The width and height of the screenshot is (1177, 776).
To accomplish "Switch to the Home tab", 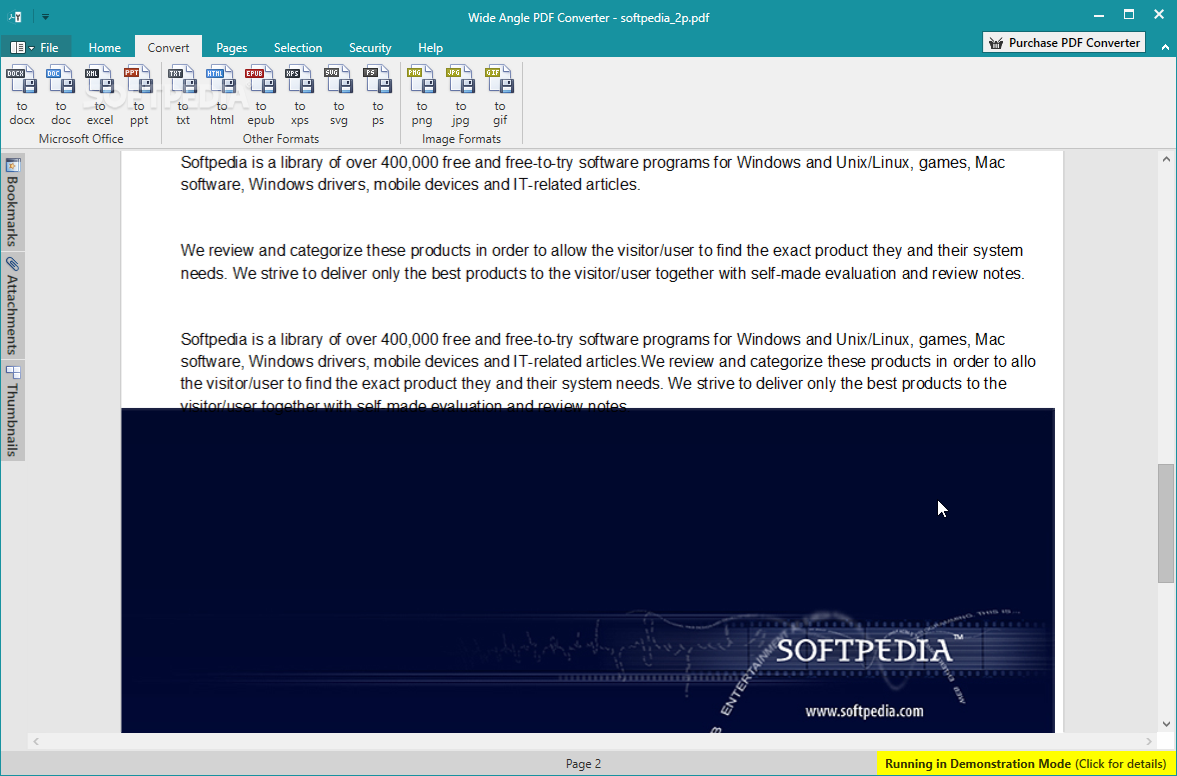I will pyautogui.click(x=104, y=47).
